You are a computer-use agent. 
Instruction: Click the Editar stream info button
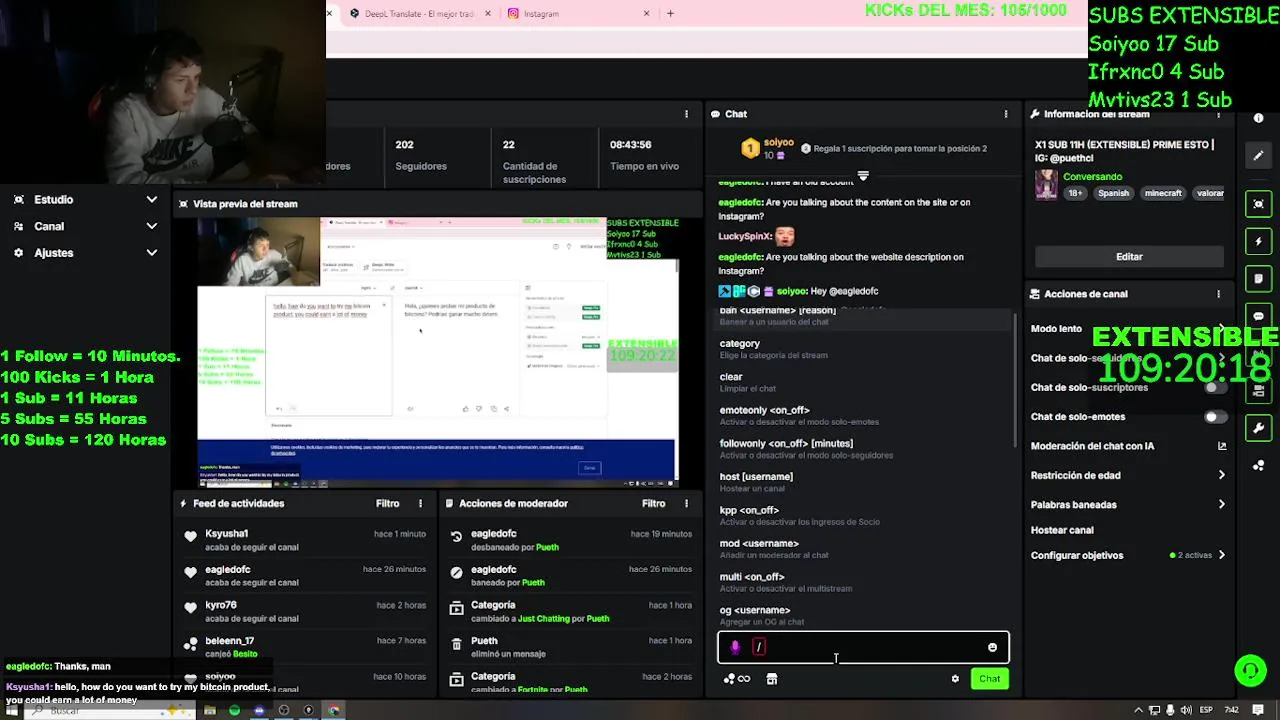click(x=1129, y=257)
